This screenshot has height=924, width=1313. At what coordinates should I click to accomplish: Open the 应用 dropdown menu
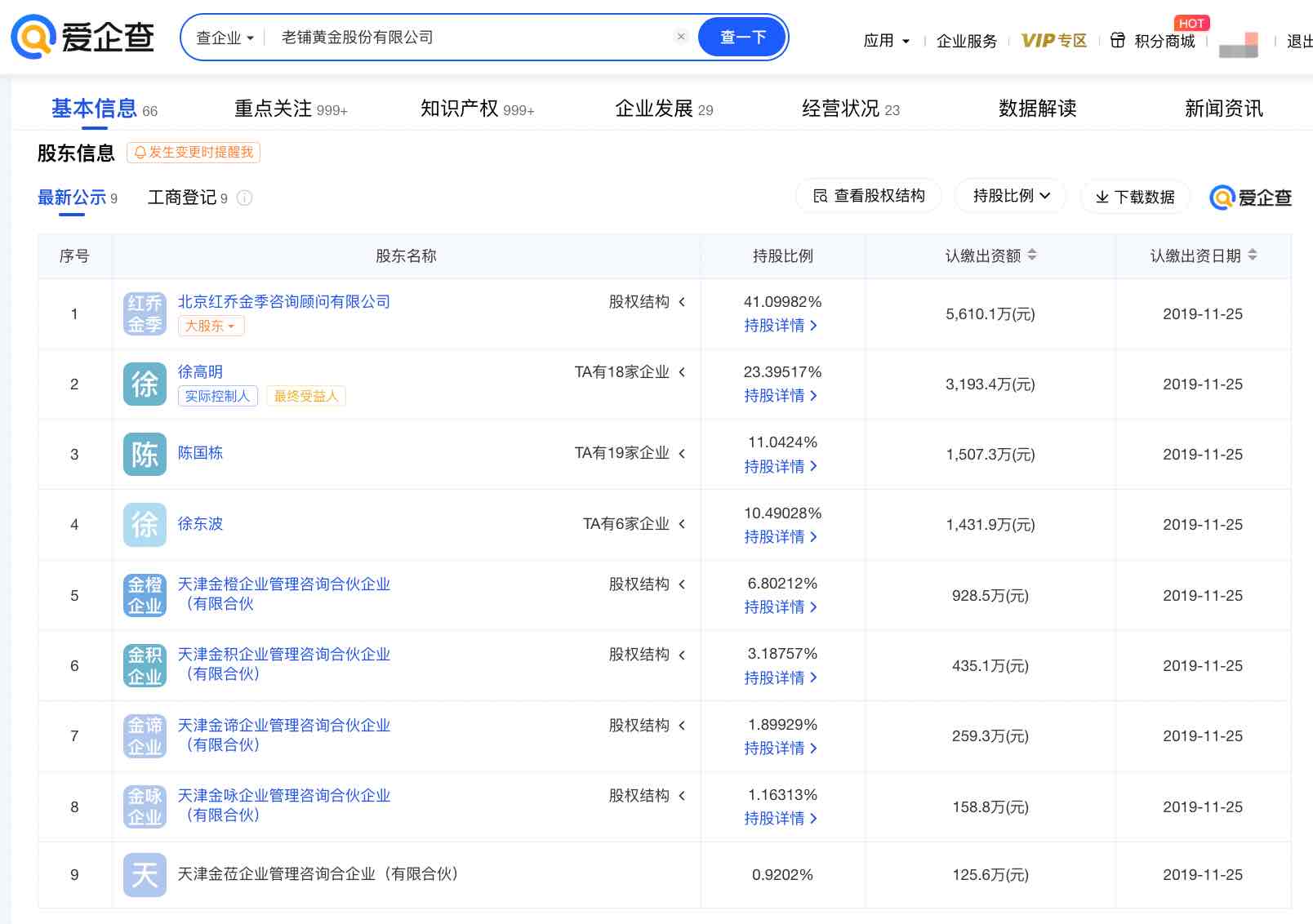pos(886,41)
